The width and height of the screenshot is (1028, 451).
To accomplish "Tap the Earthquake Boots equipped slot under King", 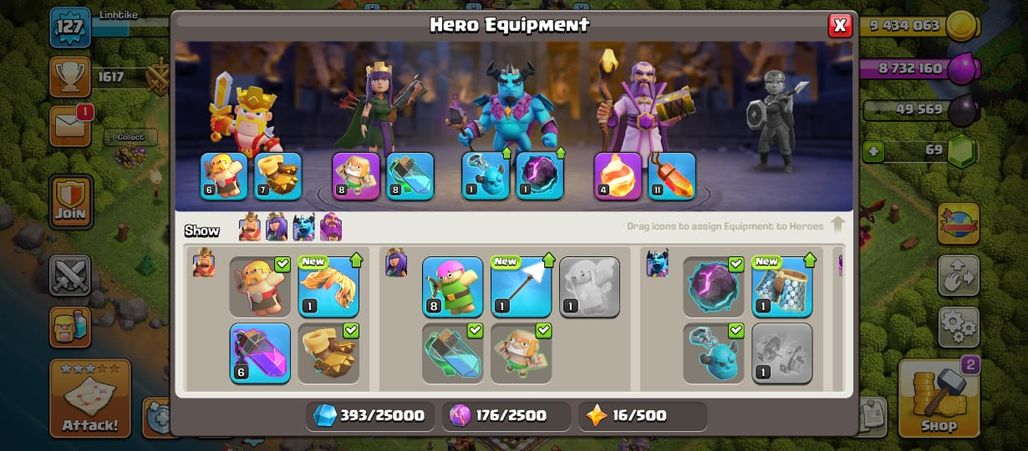I will (x=278, y=176).
